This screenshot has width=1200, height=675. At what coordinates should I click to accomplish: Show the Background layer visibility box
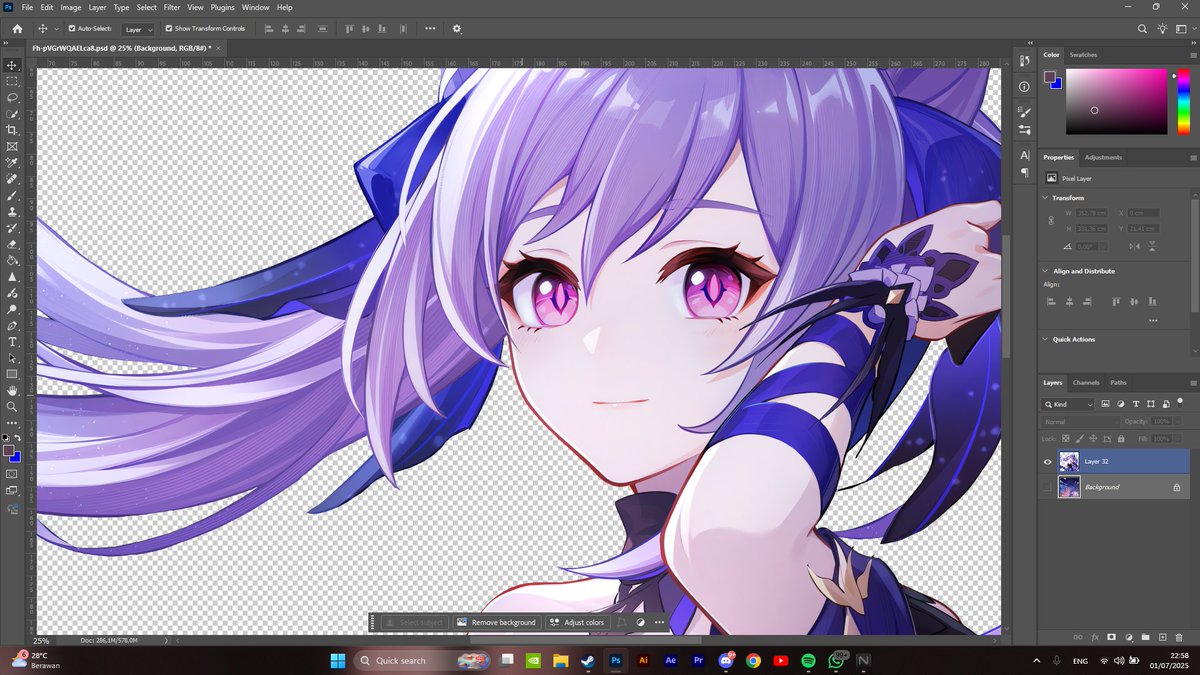pos(1048,487)
